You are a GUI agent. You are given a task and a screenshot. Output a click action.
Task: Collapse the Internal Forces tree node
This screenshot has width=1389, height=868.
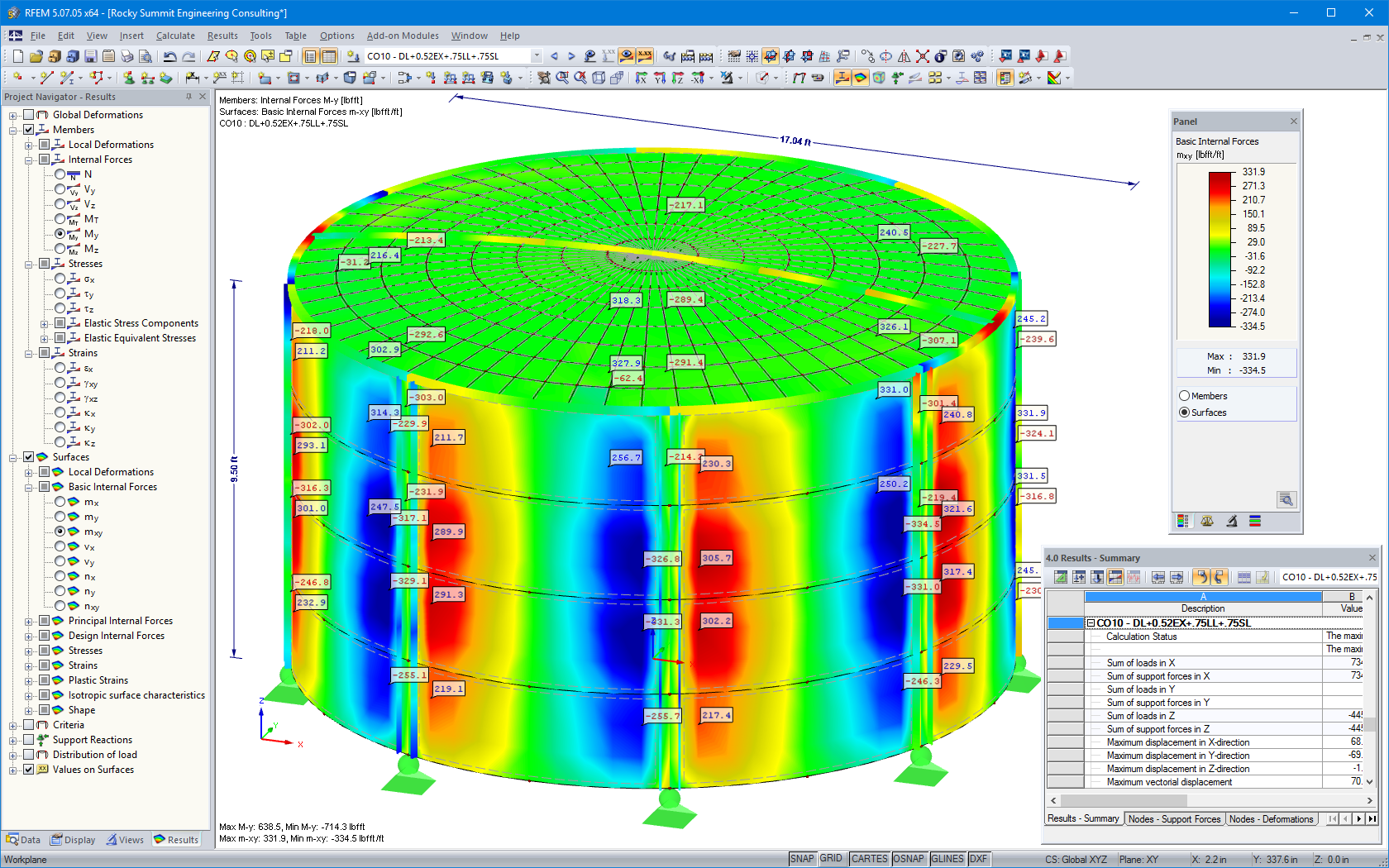pyautogui.click(x=29, y=160)
